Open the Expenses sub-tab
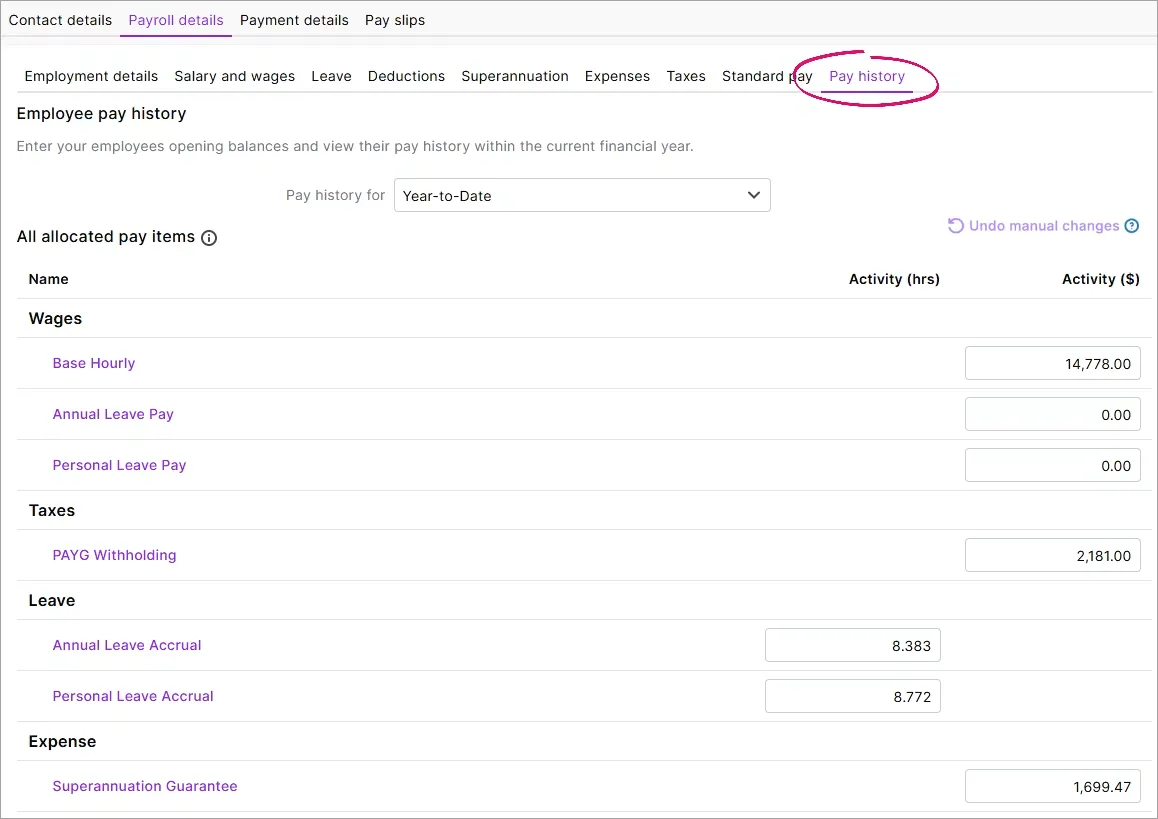Image resolution: width=1158 pixels, height=819 pixels. (x=617, y=76)
